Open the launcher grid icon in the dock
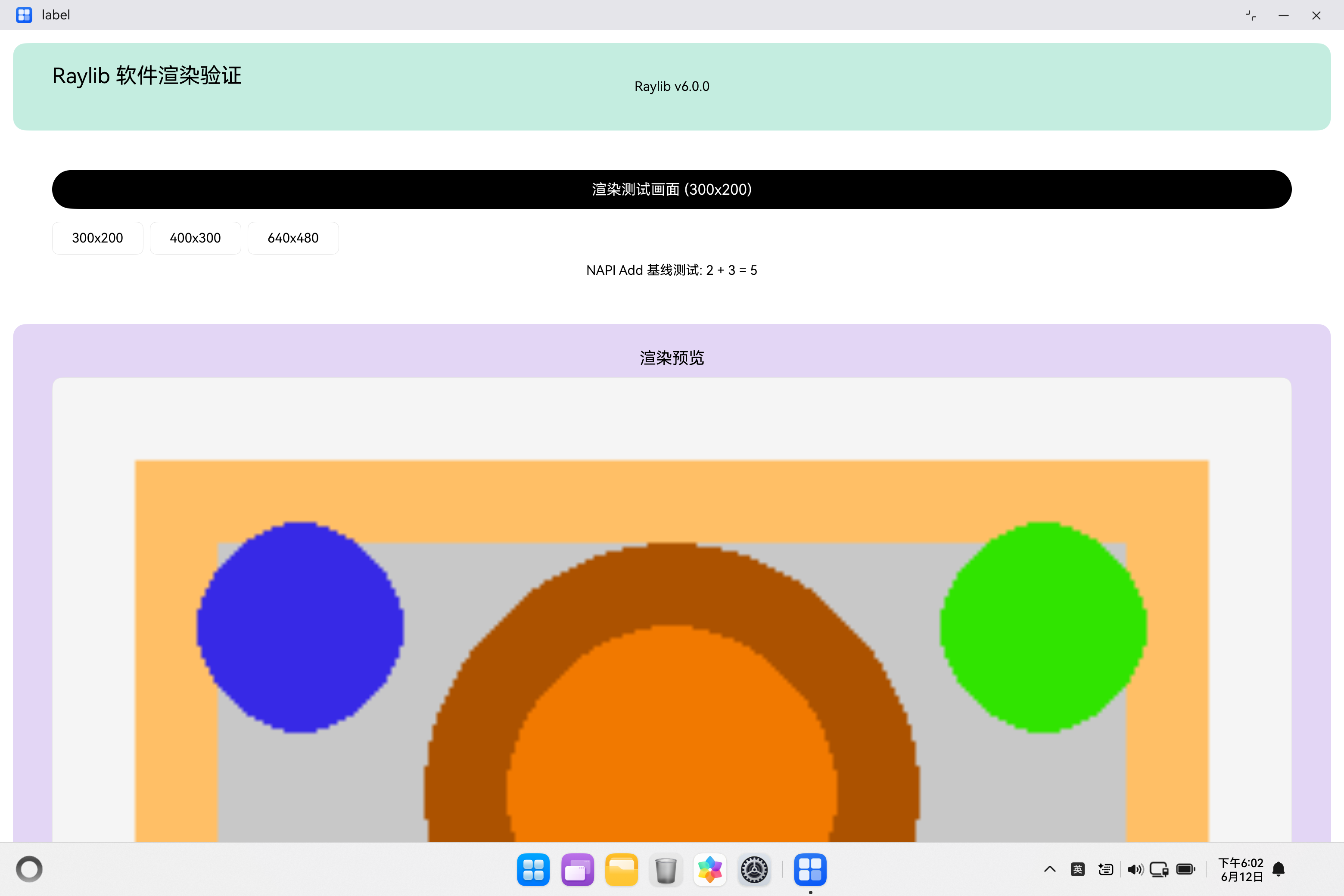 533,870
